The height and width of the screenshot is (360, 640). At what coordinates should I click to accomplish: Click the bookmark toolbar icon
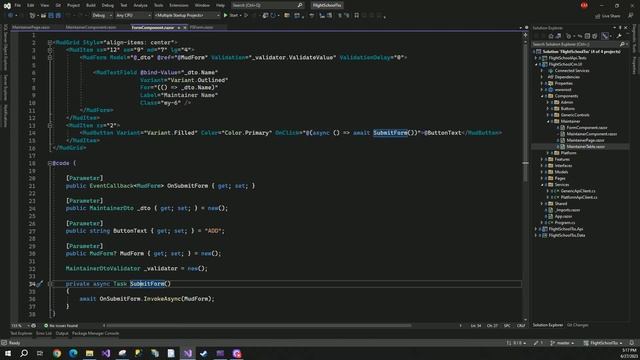pos(356,15)
